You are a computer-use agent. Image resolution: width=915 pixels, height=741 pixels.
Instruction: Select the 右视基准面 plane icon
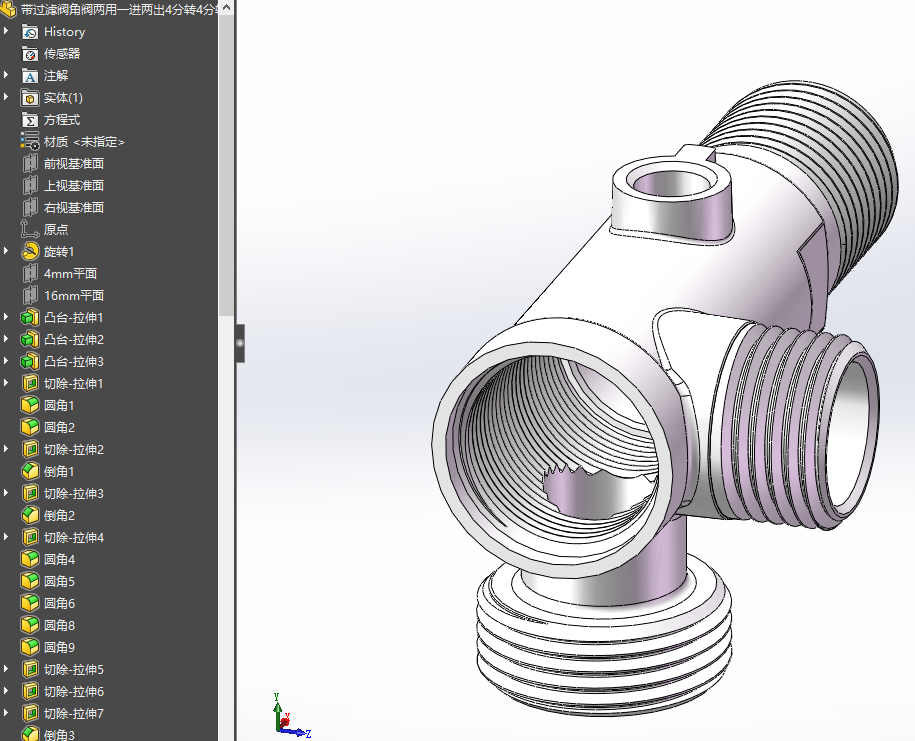[30, 208]
